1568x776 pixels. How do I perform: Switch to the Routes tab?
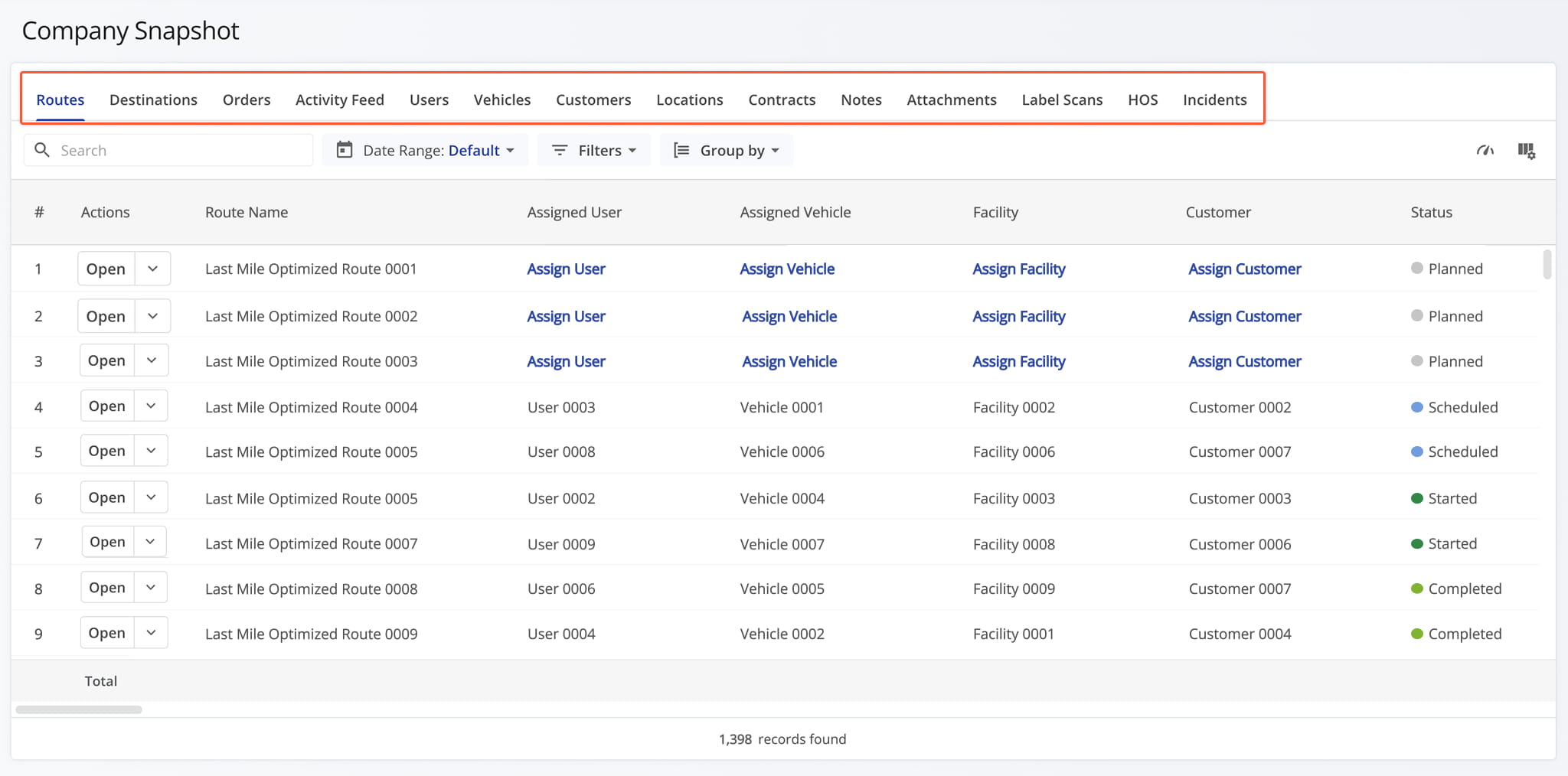point(60,99)
